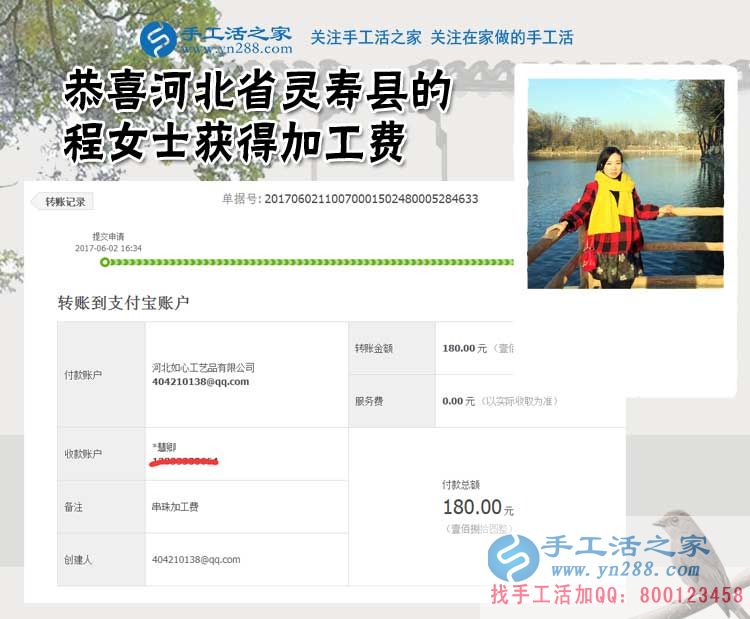The width and height of the screenshot is (750, 619).
Task: Click the green start circle of progress bar
Action: (105, 262)
